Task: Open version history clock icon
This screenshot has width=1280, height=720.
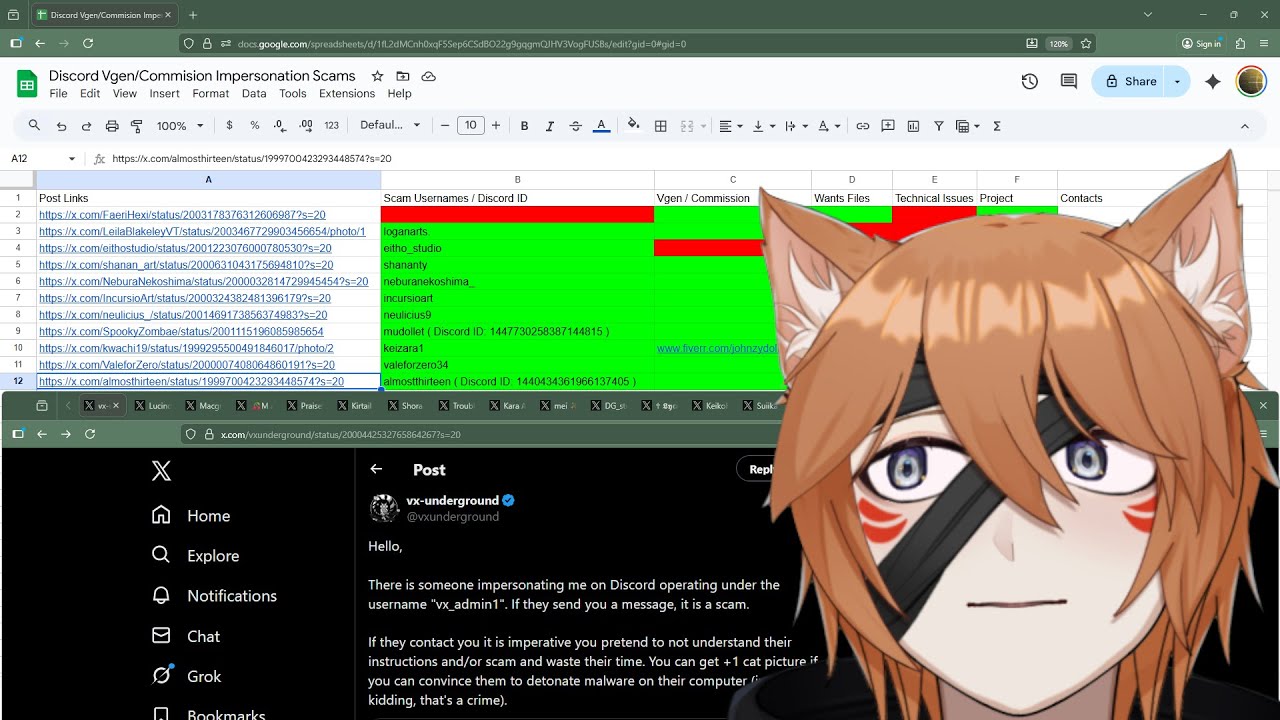Action: [1030, 82]
